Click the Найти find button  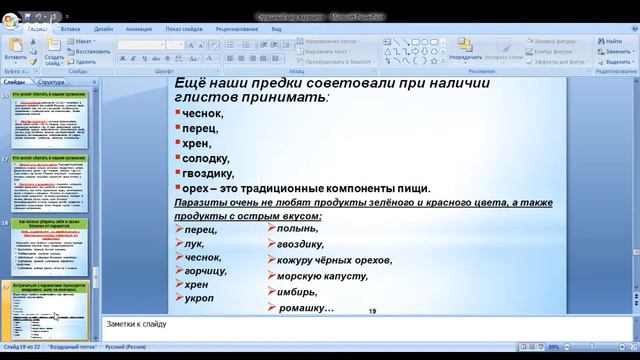click(610, 41)
